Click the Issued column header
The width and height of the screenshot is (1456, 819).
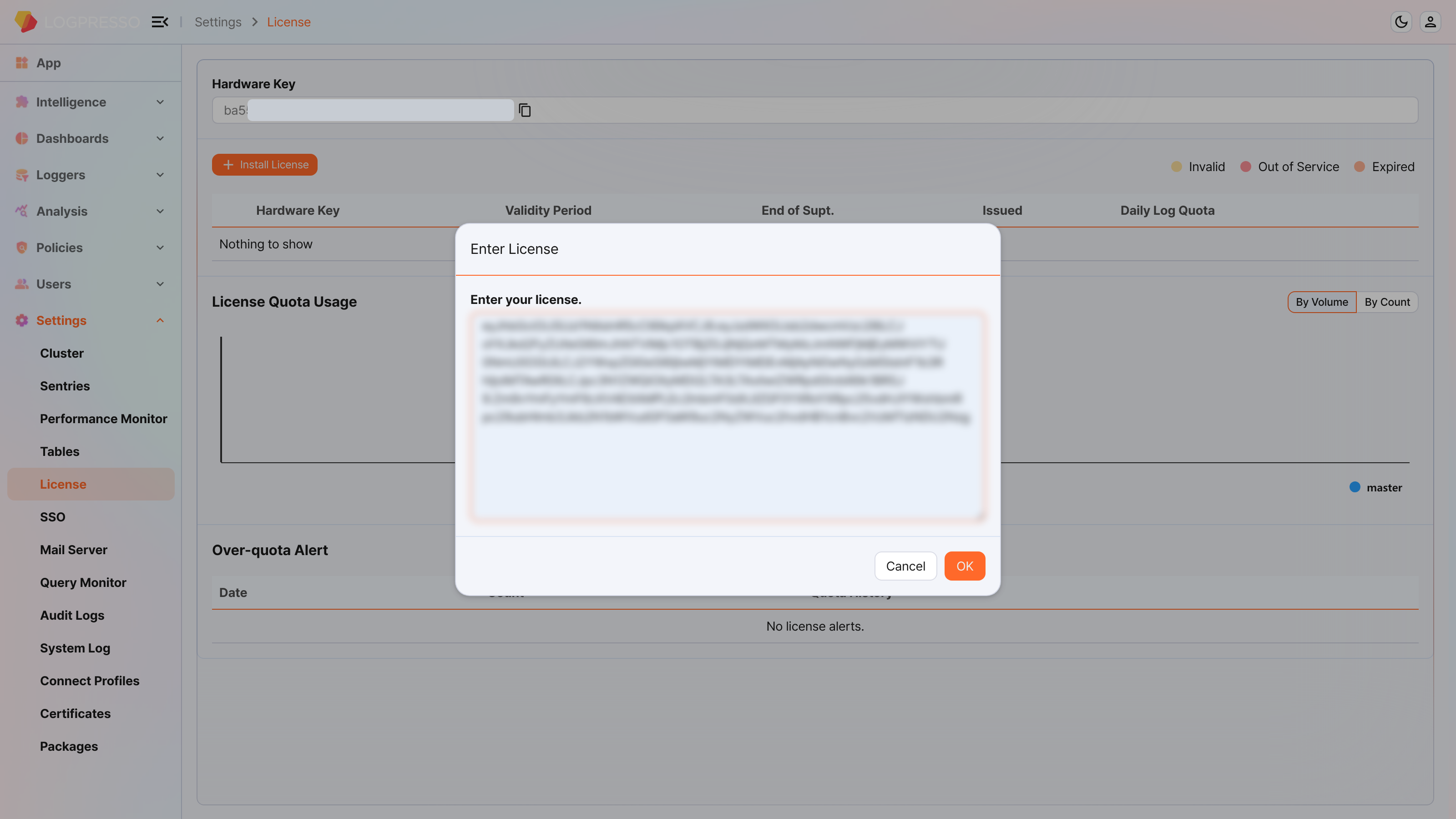1002,210
